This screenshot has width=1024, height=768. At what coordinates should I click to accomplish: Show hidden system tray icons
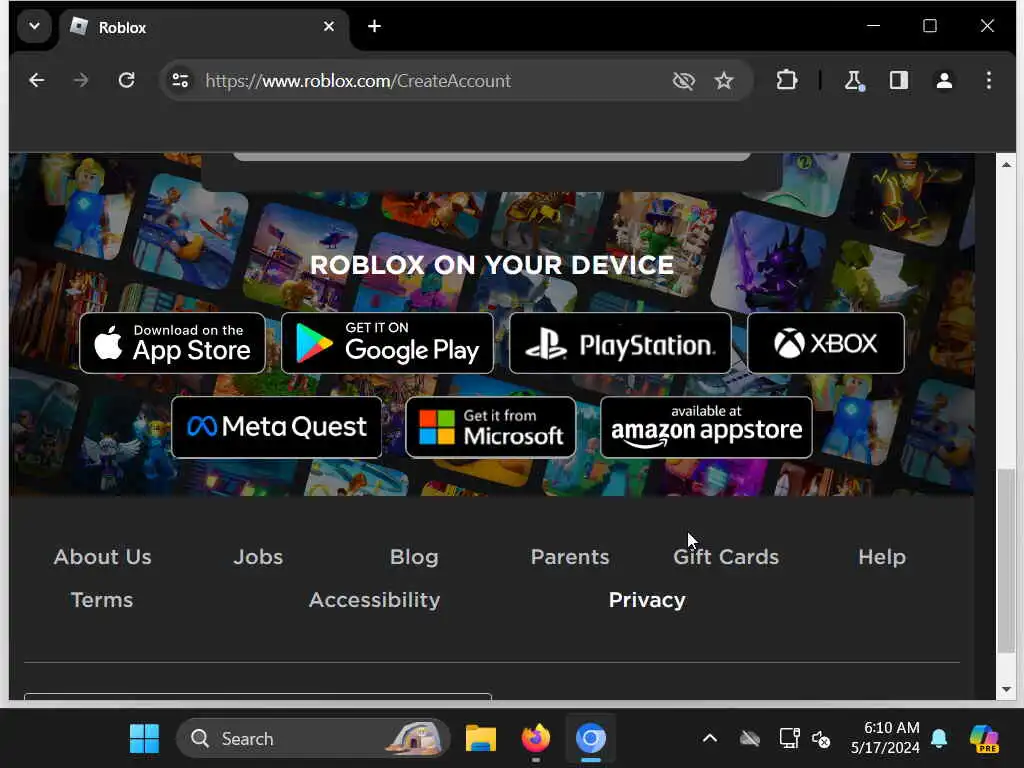click(x=710, y=739)
